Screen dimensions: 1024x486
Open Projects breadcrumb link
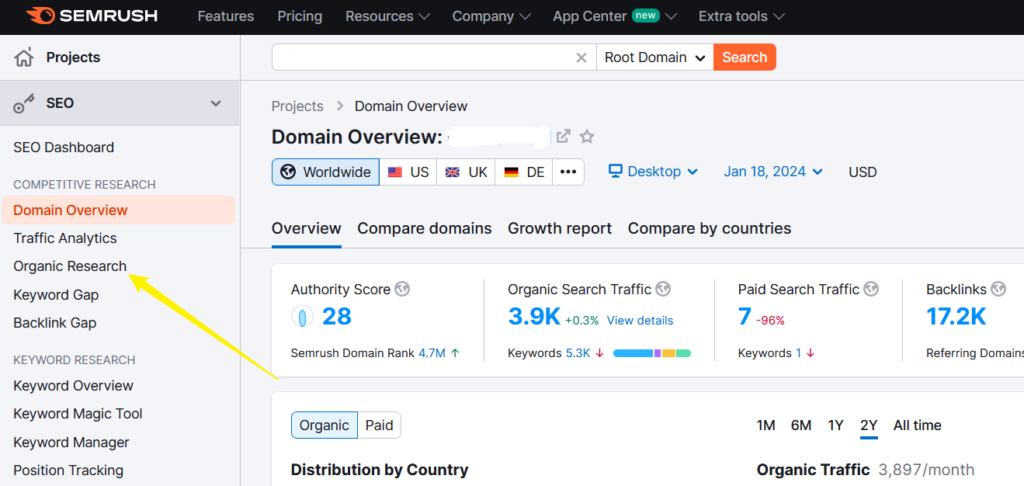click(x=297, y=106)
